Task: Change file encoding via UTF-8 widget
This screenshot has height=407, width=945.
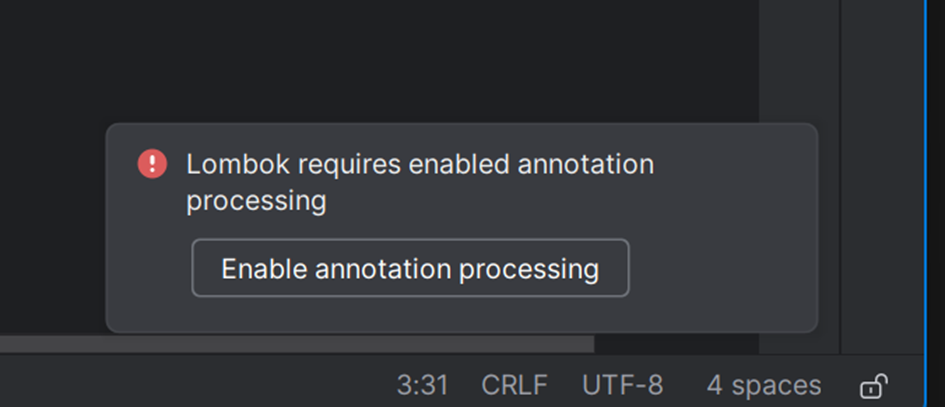Action: [622, 385]
